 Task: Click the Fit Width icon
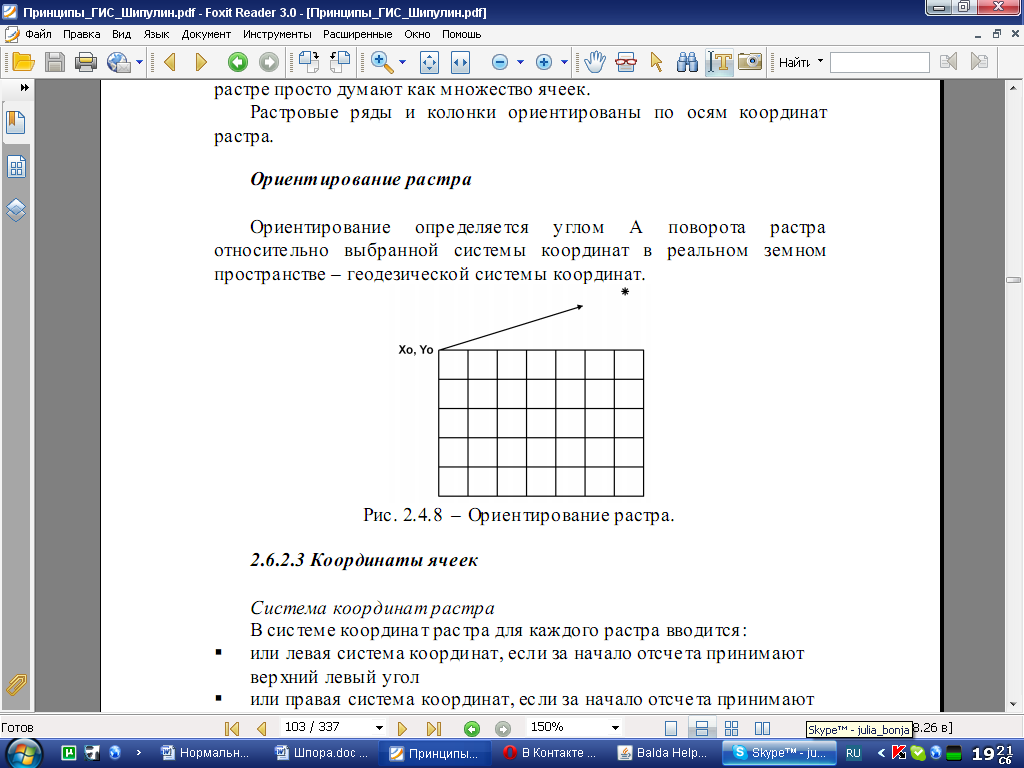460,62
